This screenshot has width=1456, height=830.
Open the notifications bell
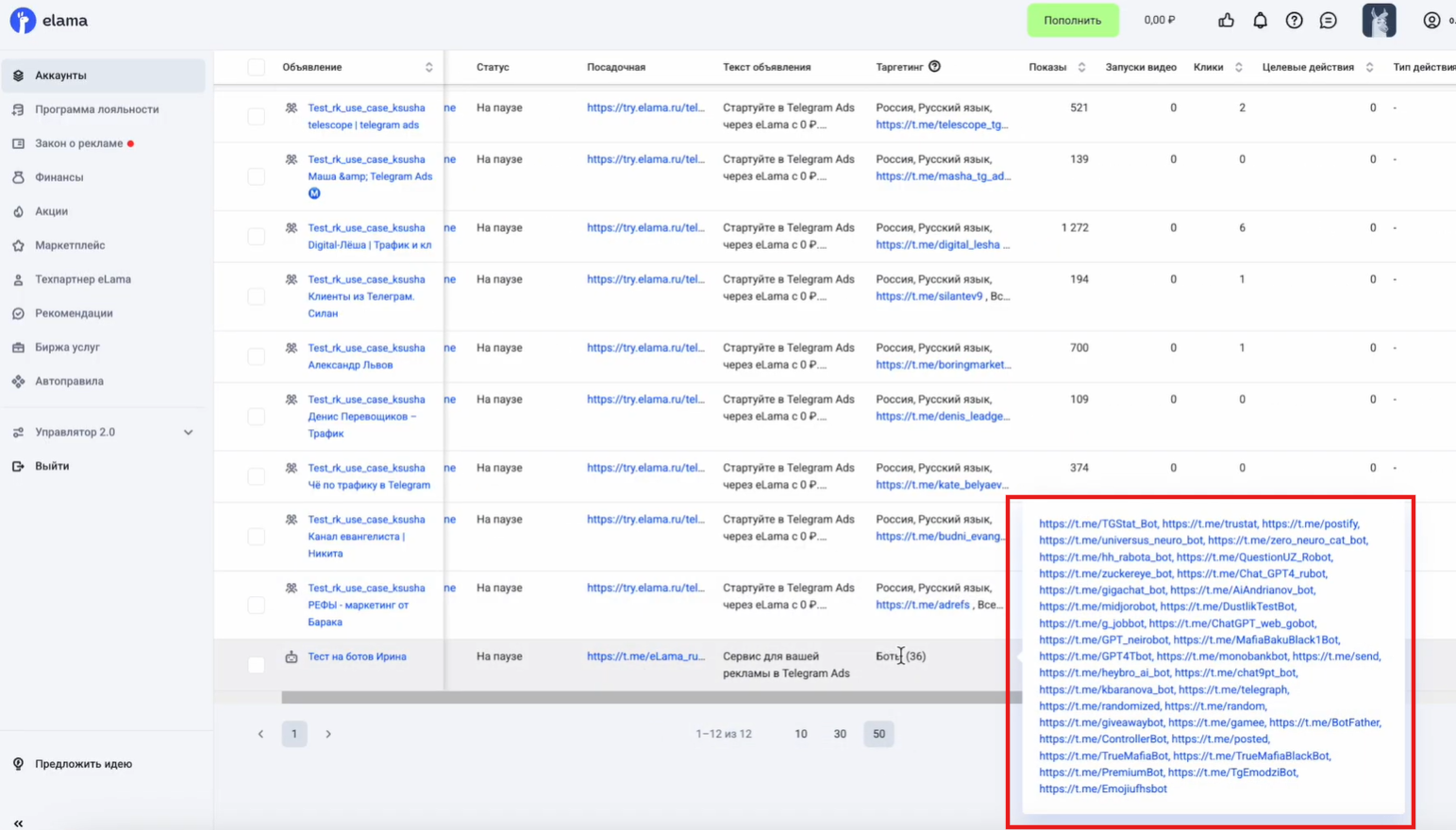click(1260, 20)
